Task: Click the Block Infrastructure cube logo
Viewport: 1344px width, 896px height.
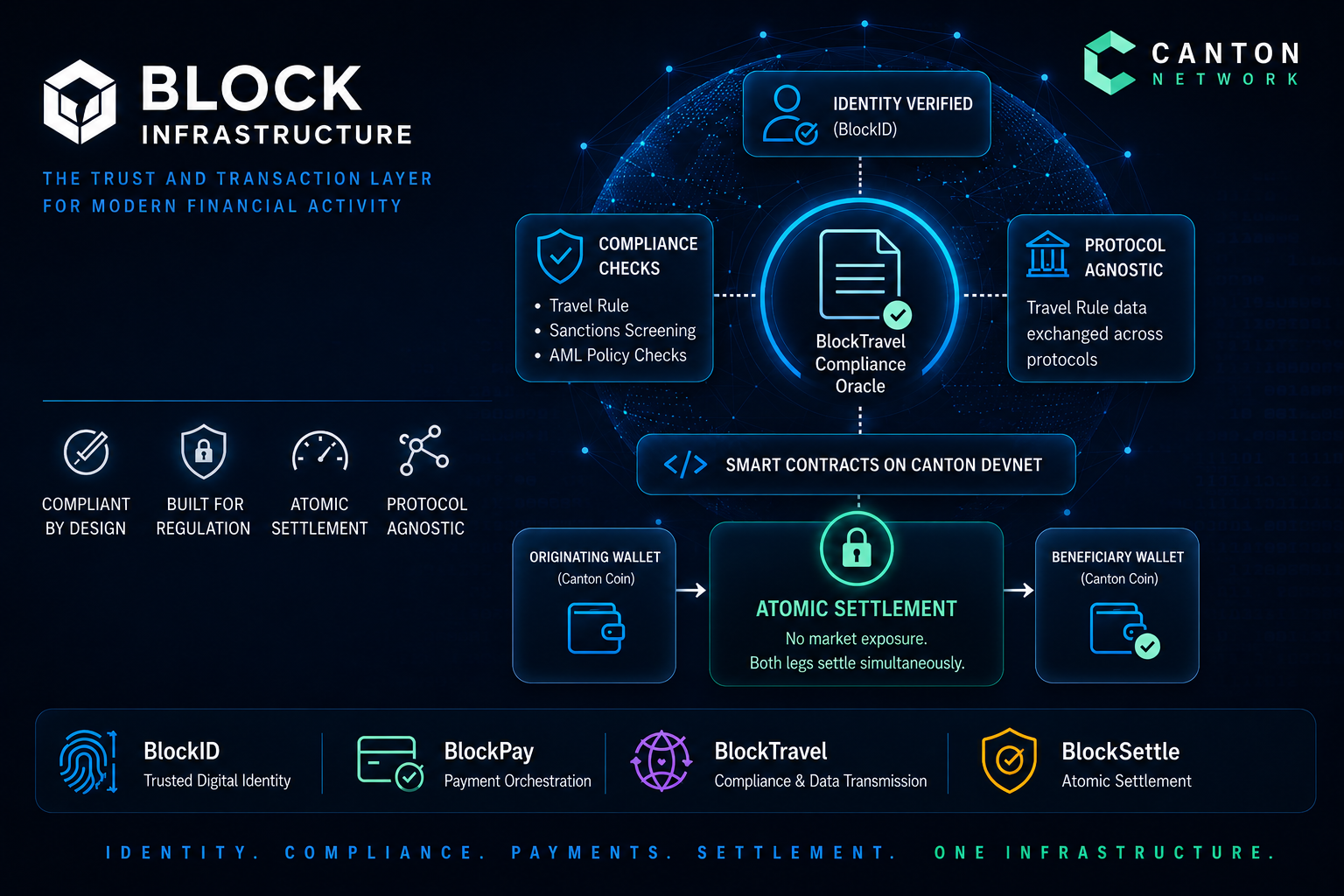Action: point(80,101)
